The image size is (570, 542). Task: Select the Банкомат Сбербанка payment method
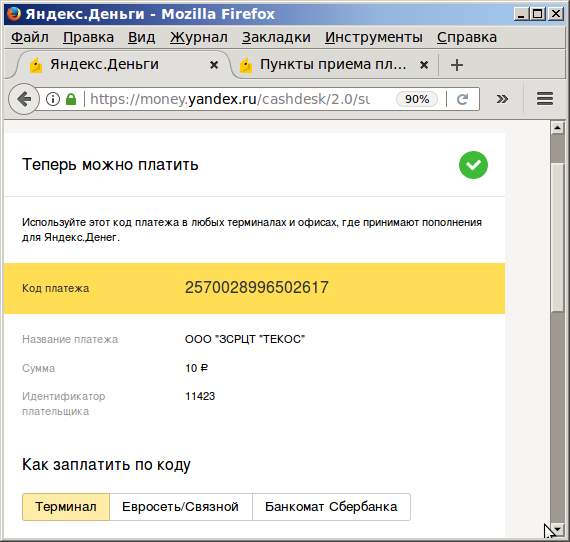pyautogui.click(x=331, y=507)
